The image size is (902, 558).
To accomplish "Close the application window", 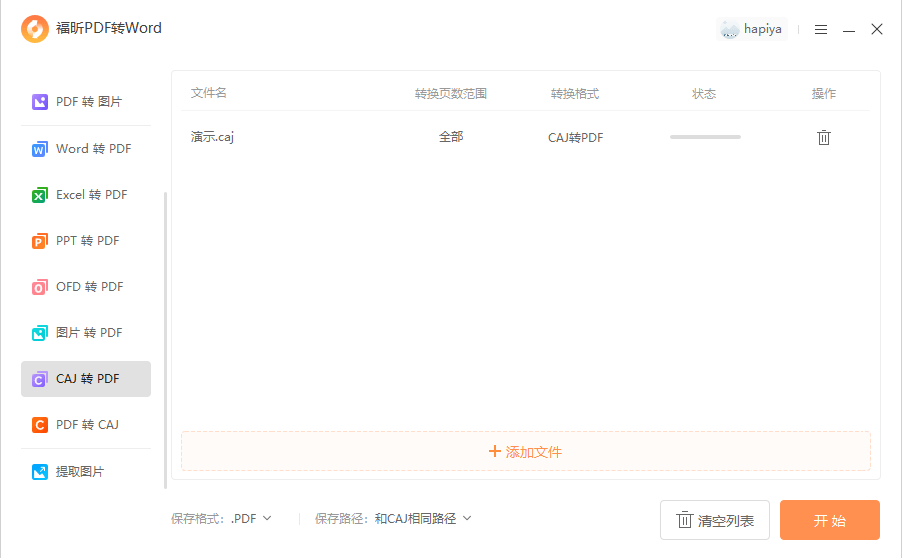I will 877,29.
